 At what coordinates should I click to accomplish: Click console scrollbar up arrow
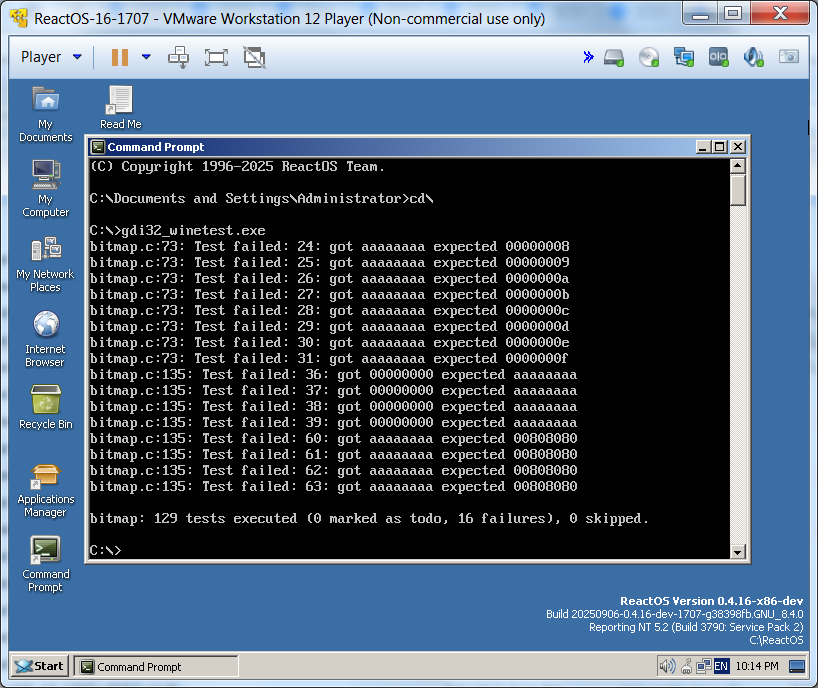(738, 166)
